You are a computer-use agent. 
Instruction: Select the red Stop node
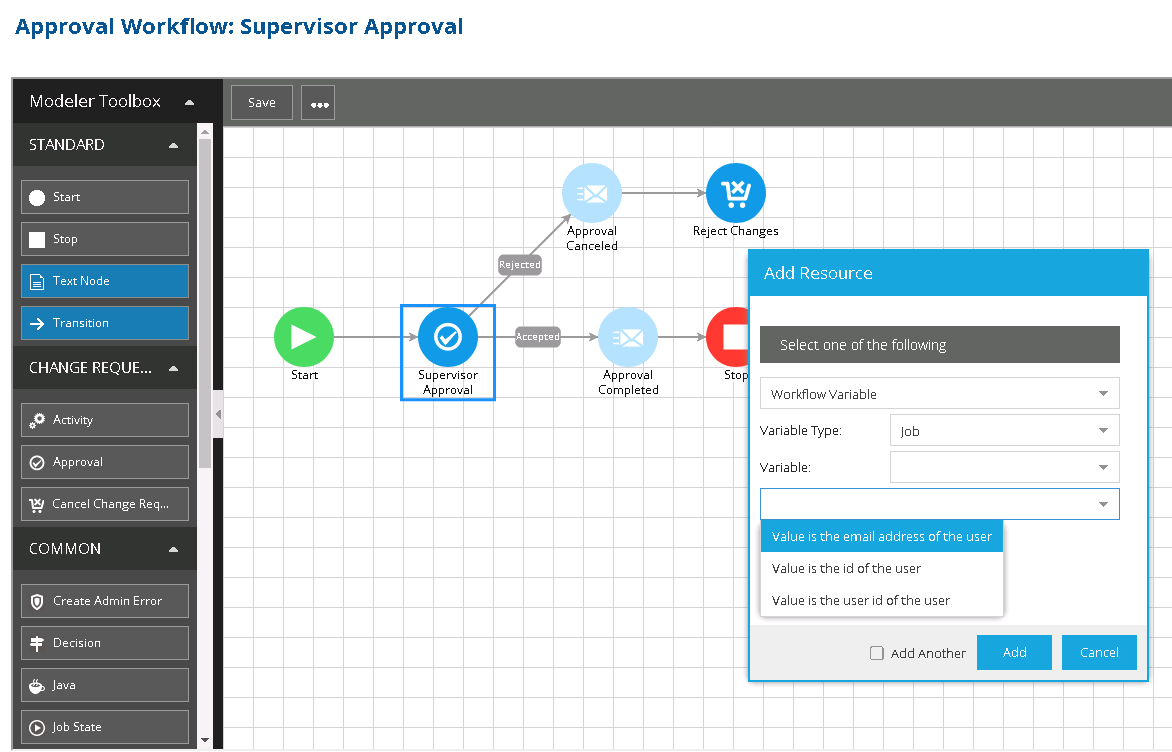pyautogui.click(x=728, y=337)
